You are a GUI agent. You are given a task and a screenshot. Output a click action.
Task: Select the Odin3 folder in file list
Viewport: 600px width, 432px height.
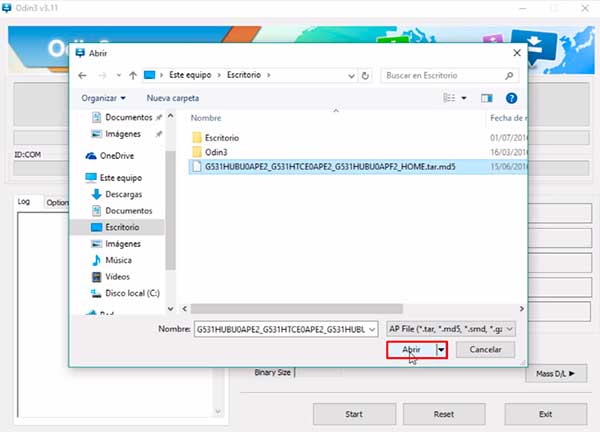pyautogui.click(x=210, y=152)
